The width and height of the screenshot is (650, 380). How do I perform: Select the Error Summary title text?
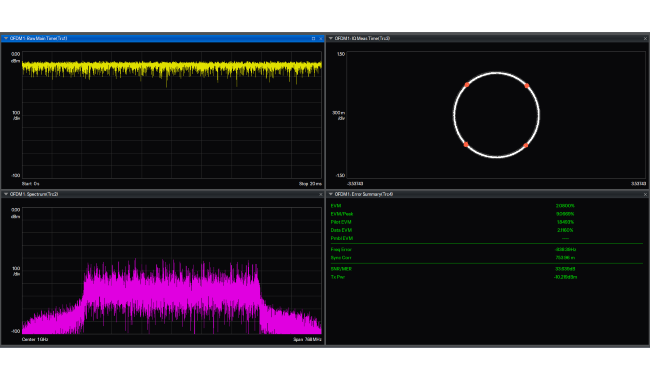[364, 194]
